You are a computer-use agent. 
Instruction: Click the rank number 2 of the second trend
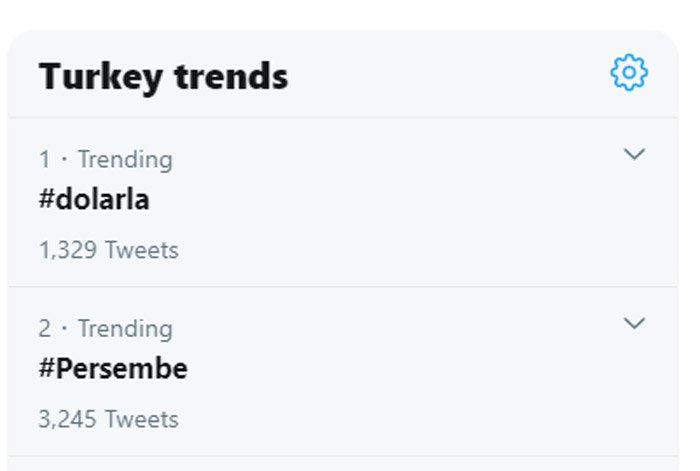pyautogui.click(x=45, y=329)
